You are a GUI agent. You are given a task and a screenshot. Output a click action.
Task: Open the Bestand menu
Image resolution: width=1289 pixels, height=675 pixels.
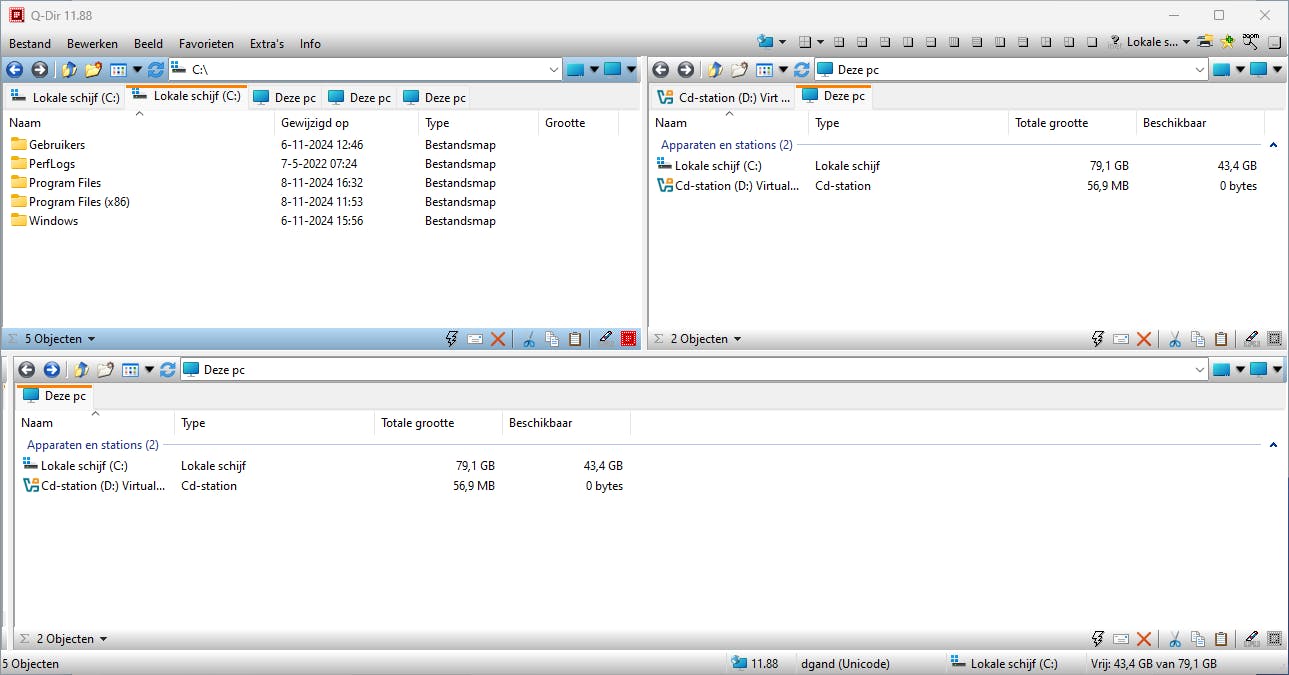(30, 43)
